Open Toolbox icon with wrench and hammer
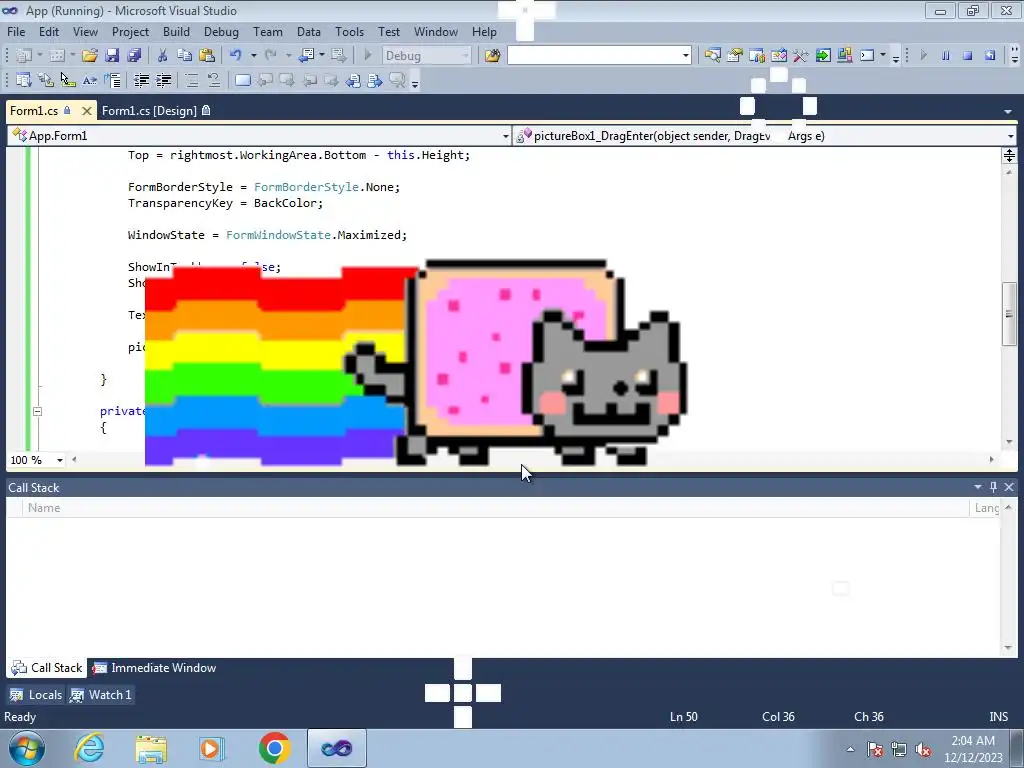Viewport: 1024px width, 768px height. point(801,56)
